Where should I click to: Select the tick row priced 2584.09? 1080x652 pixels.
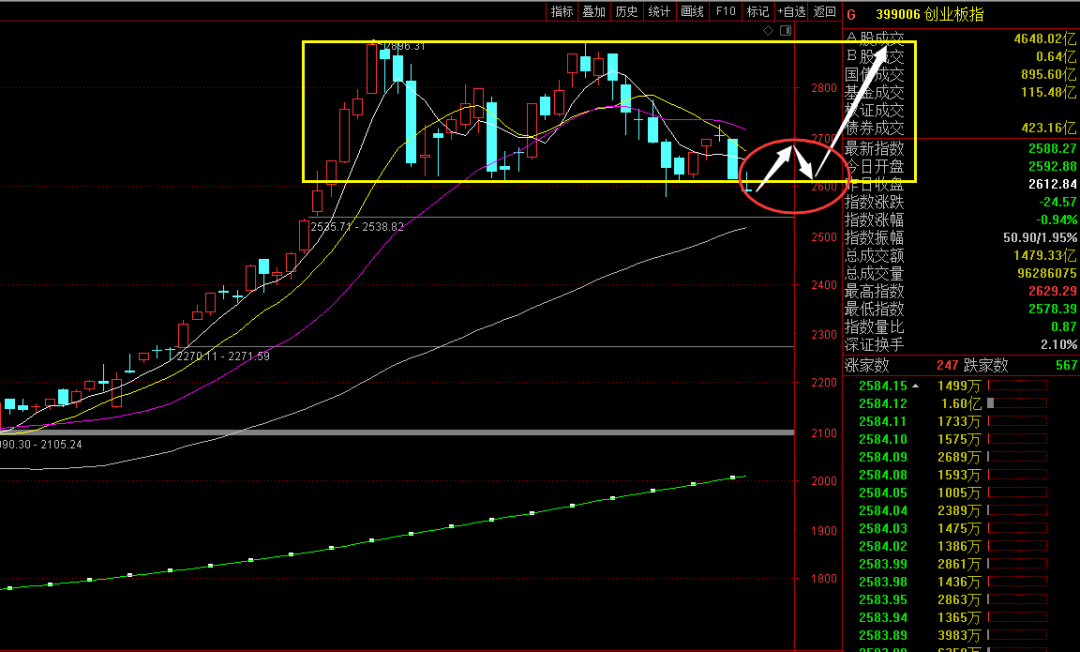(x=960, y=458)
